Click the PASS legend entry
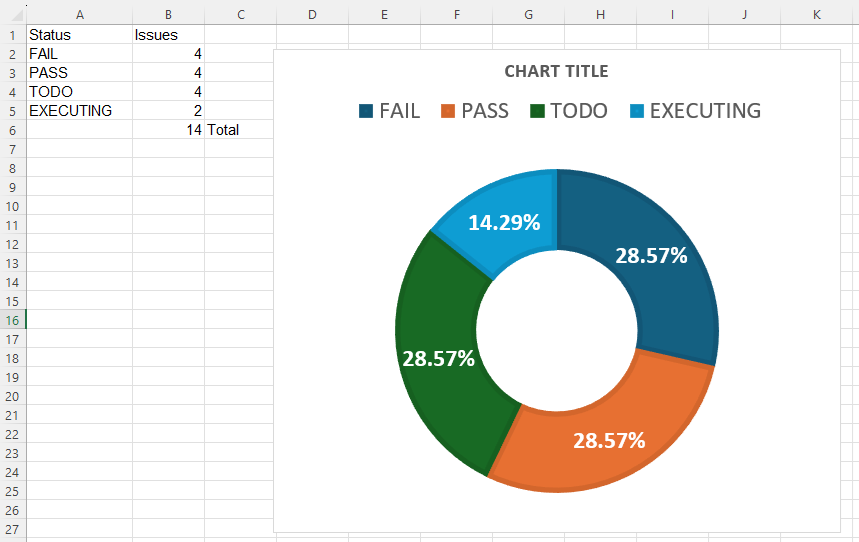The height and width of the screenshot is (542, 859). pos(475,111)
